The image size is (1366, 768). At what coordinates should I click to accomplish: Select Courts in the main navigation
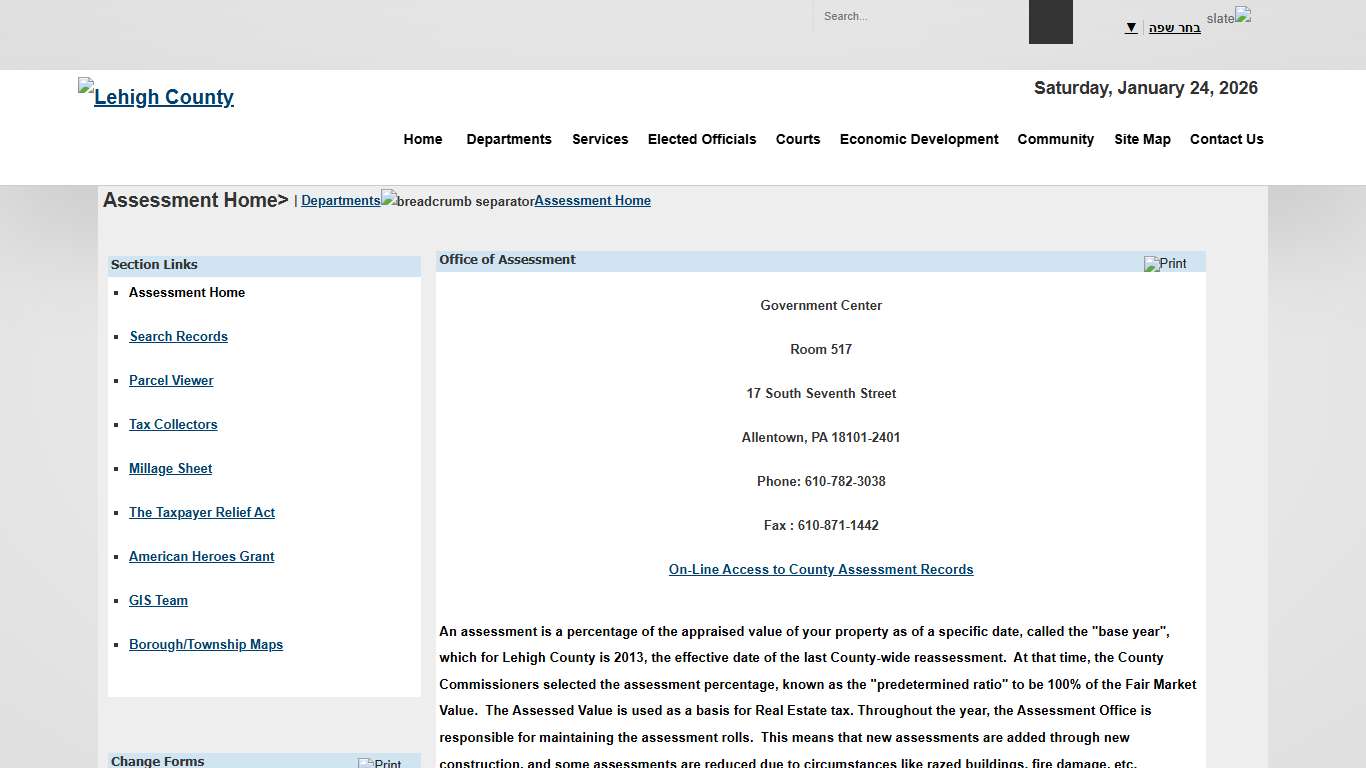(797, 139)
